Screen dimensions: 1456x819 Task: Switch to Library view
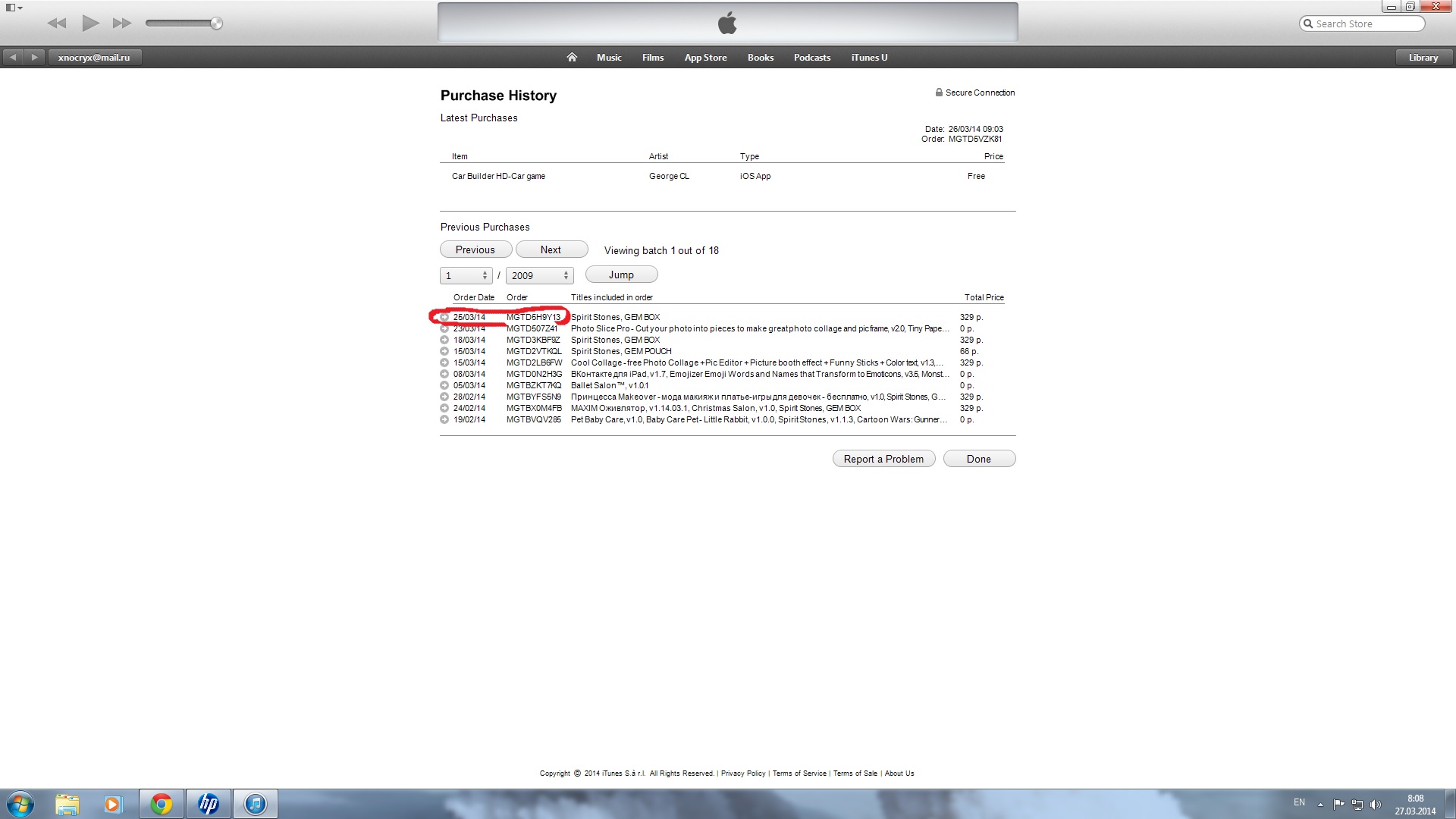click(1423, 58)
